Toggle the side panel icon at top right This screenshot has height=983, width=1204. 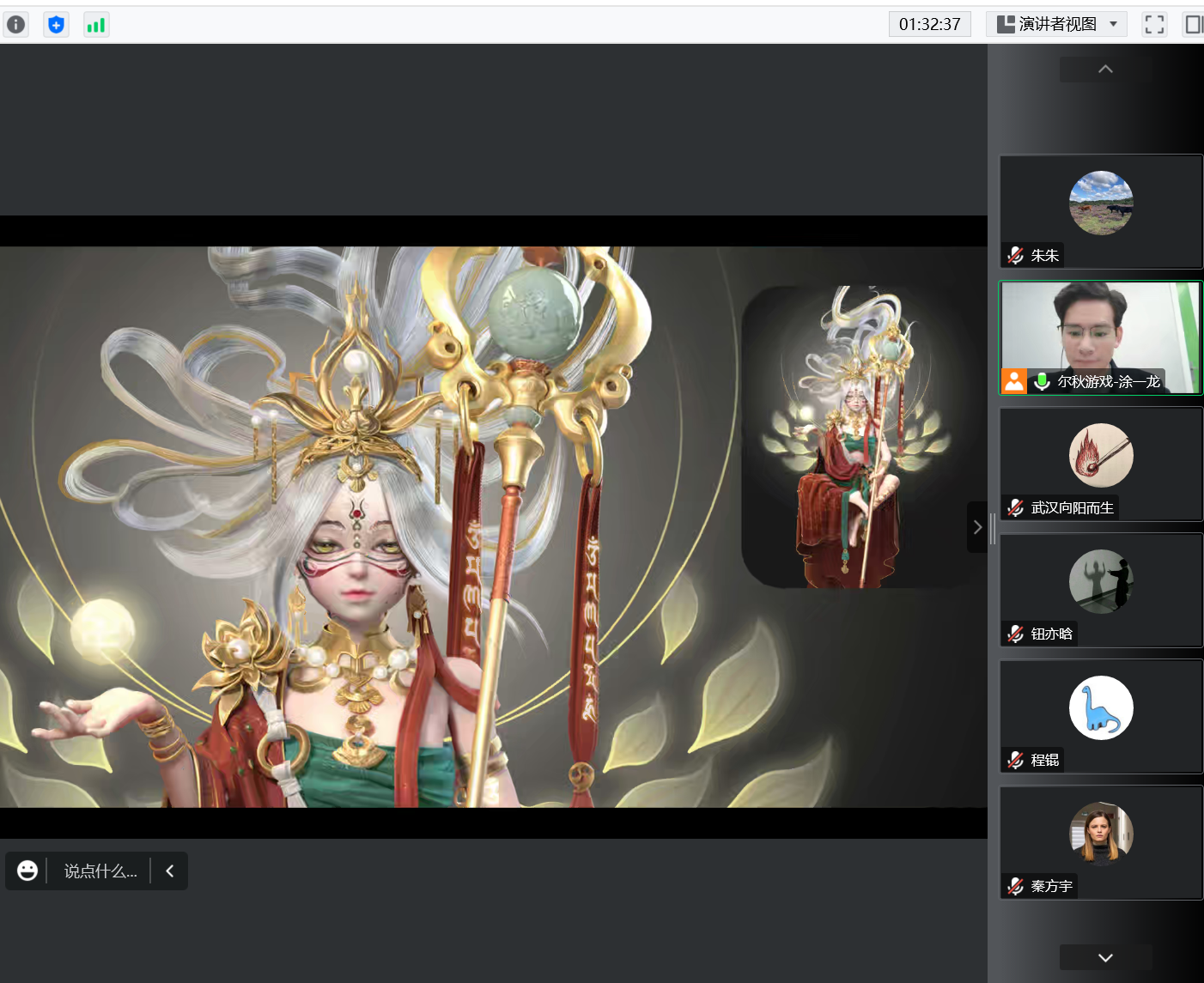(1194, 24)
